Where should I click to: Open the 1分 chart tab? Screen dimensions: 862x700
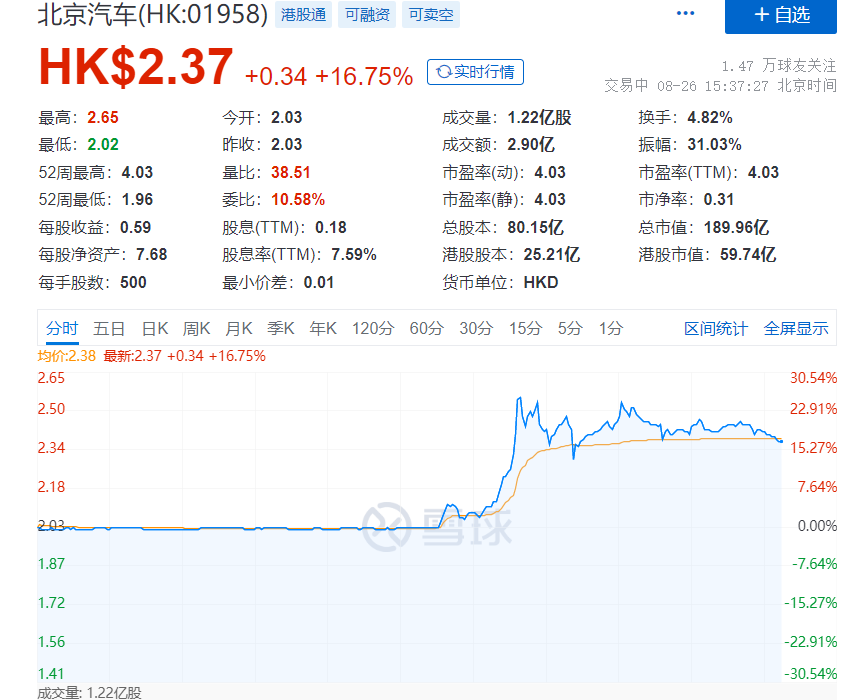point(611,328)
